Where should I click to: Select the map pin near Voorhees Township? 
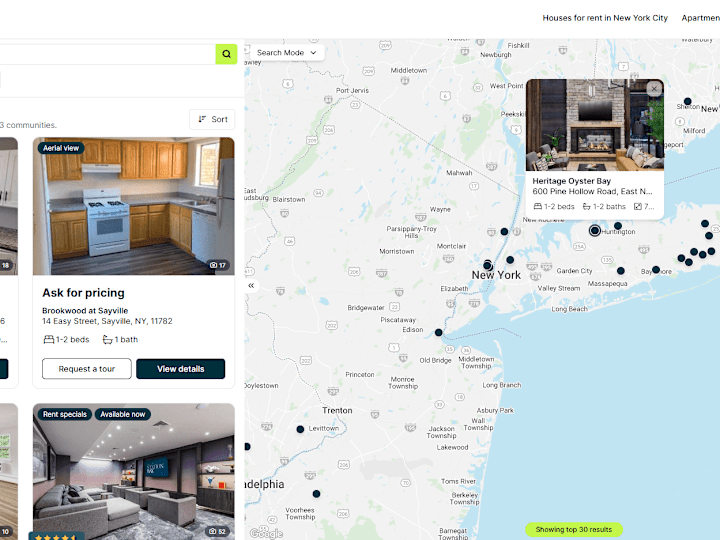[316, 494]
